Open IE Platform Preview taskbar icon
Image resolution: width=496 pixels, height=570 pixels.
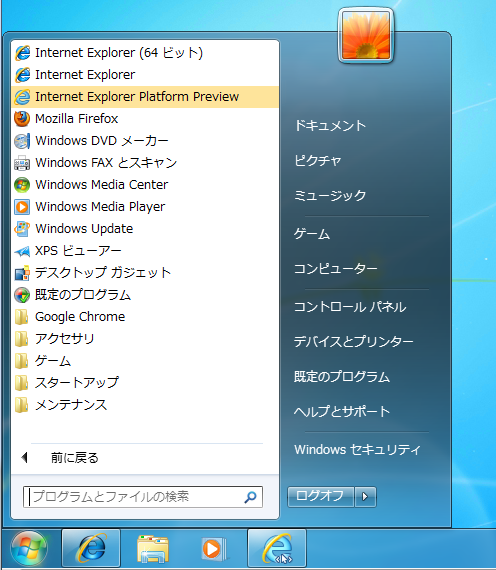(277, 549)
